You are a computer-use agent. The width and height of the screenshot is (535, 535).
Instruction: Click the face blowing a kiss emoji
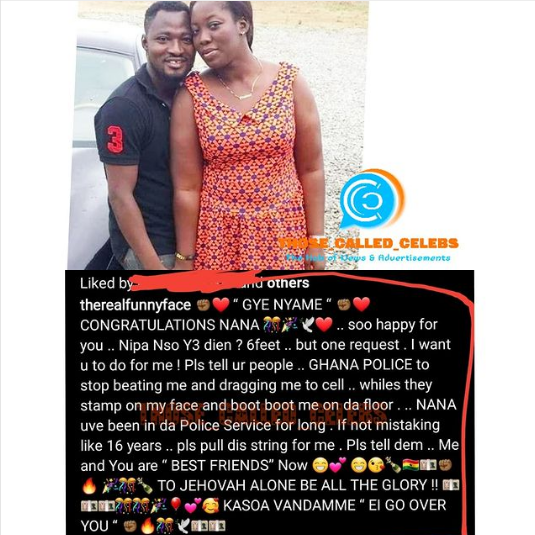pos(376,465)
